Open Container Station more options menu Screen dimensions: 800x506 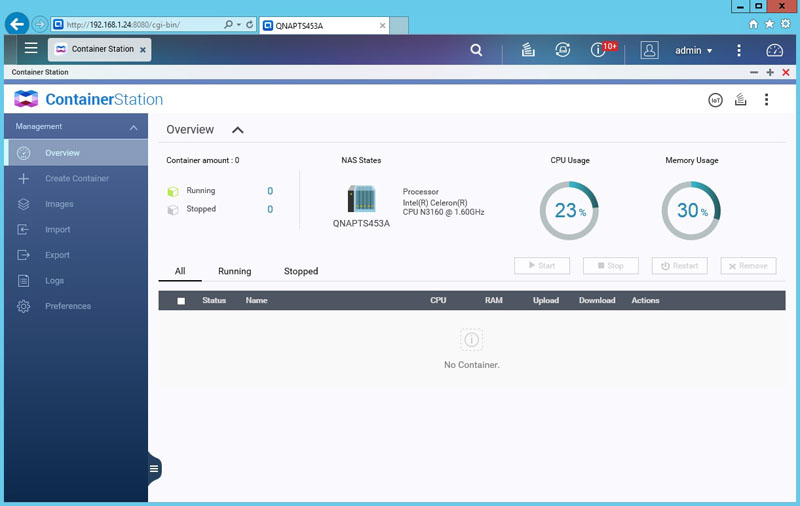[766, 99]
